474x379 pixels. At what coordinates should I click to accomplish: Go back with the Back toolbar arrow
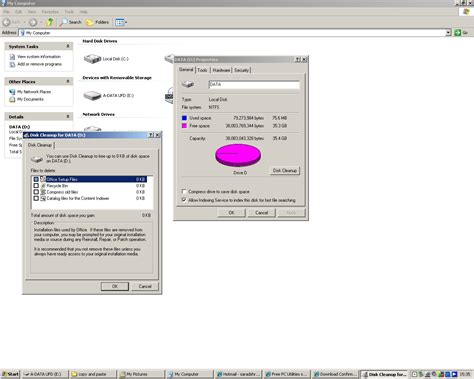point(7,22)
